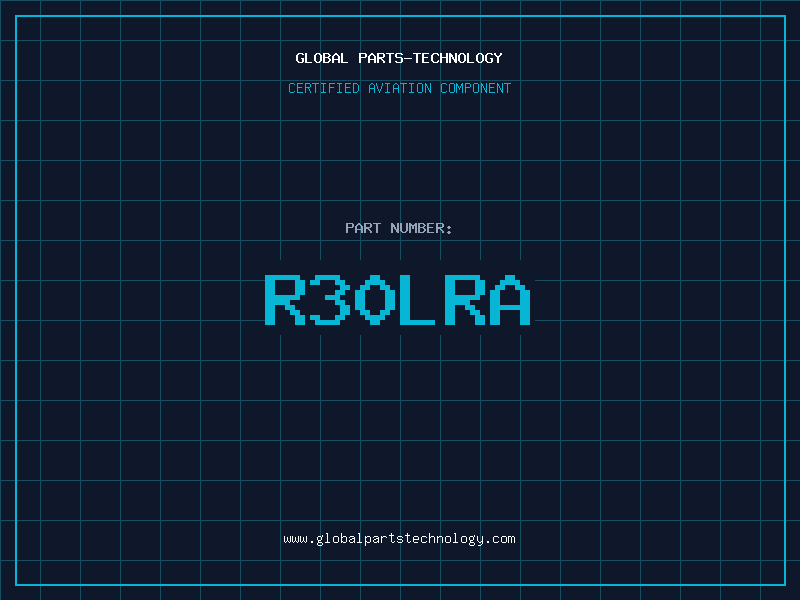Click the word NUMBER: in the label
The height and width of the screenshot is (600, 800).
(x=420, y=228)
